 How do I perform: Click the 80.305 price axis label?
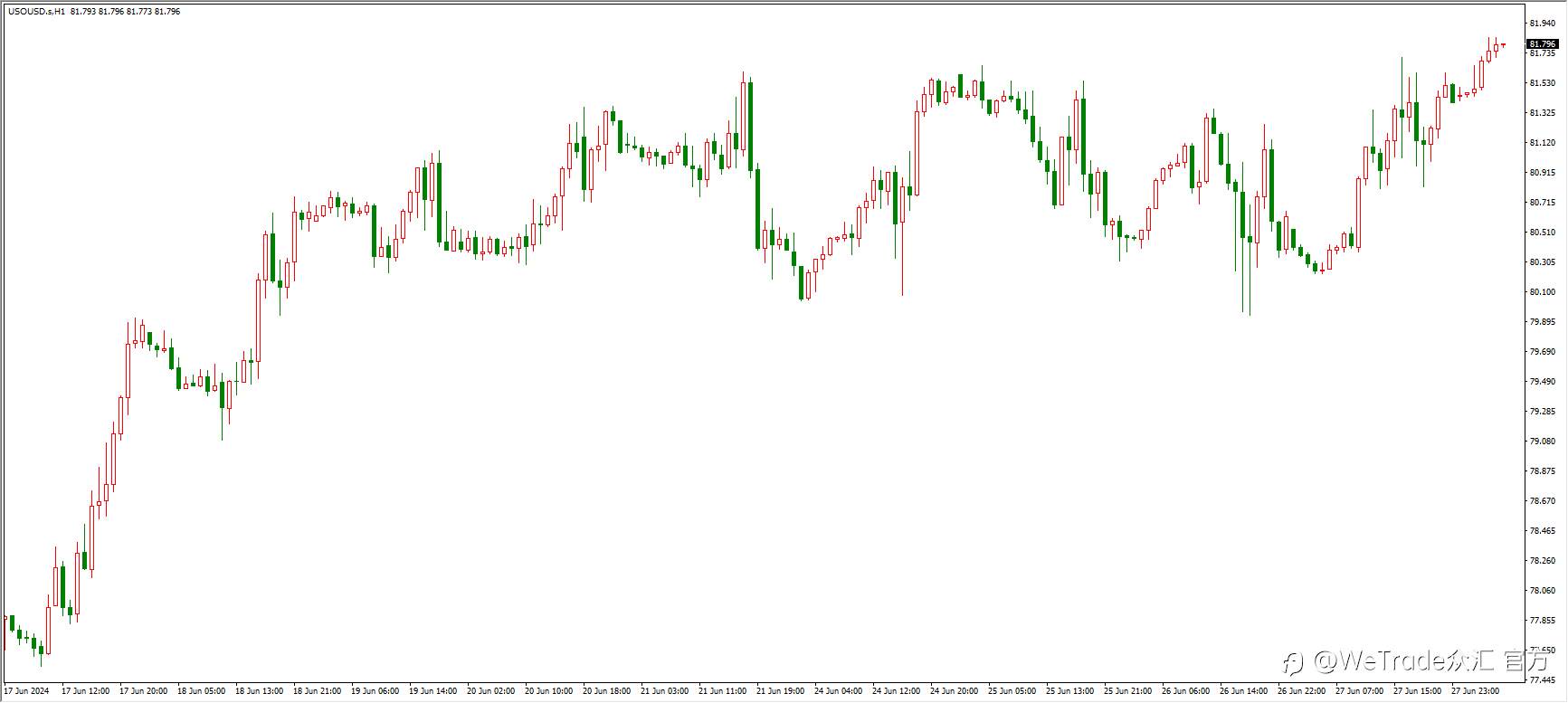[1542, 262]
